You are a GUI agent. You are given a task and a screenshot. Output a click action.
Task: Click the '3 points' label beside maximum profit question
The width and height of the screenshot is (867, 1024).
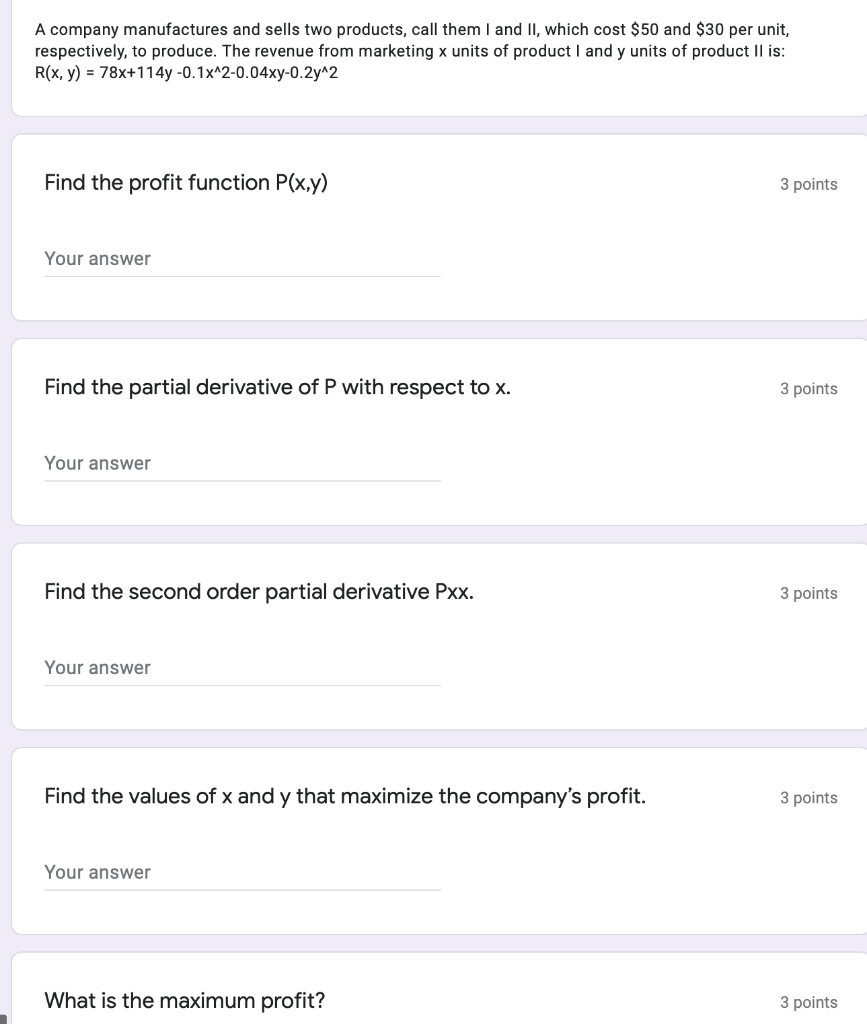pos(808,1002)
